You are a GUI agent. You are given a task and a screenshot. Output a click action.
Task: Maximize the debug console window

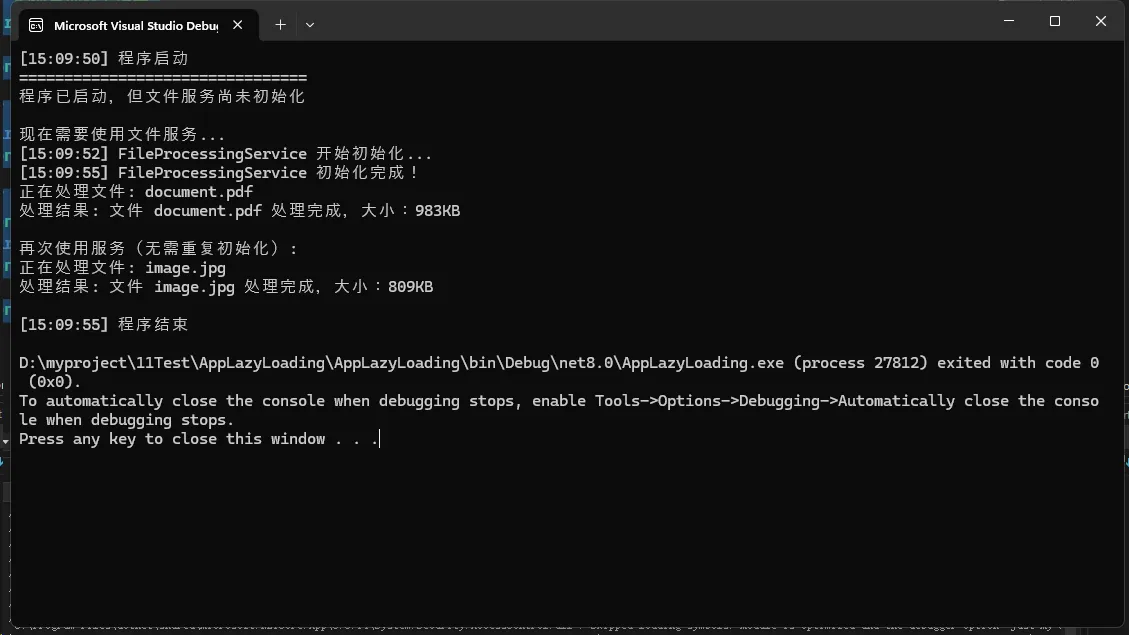pos(1055,21)
